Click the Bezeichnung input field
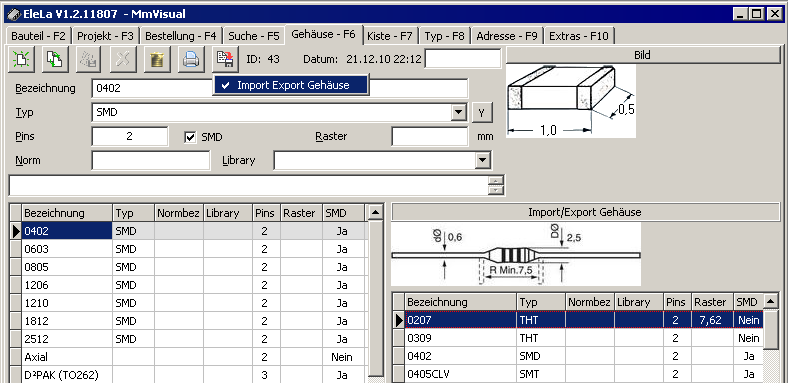 coord(280,88)
